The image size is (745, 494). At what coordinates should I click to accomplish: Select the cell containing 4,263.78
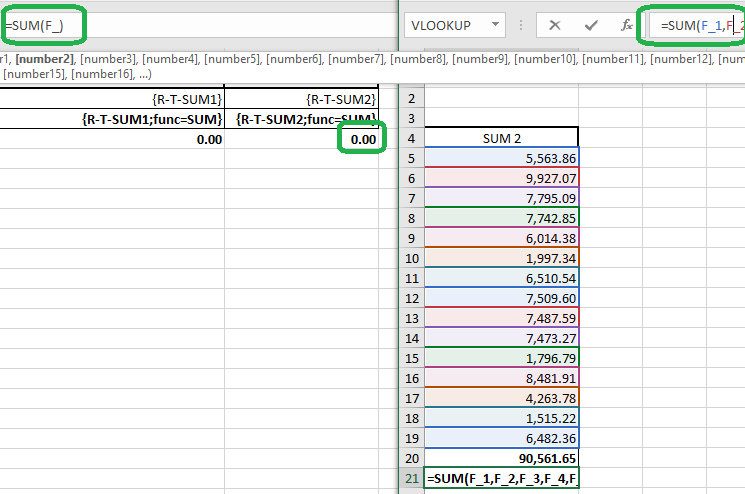(x=502, y=398)
